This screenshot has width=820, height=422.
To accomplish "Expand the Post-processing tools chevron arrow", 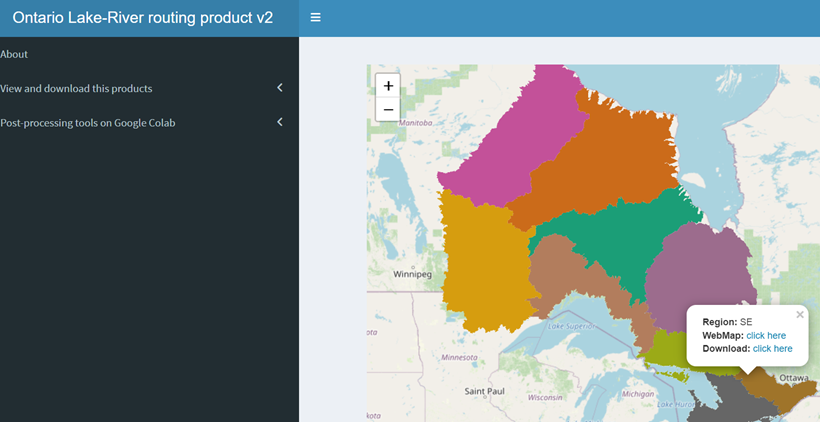I will pos(280,122).
